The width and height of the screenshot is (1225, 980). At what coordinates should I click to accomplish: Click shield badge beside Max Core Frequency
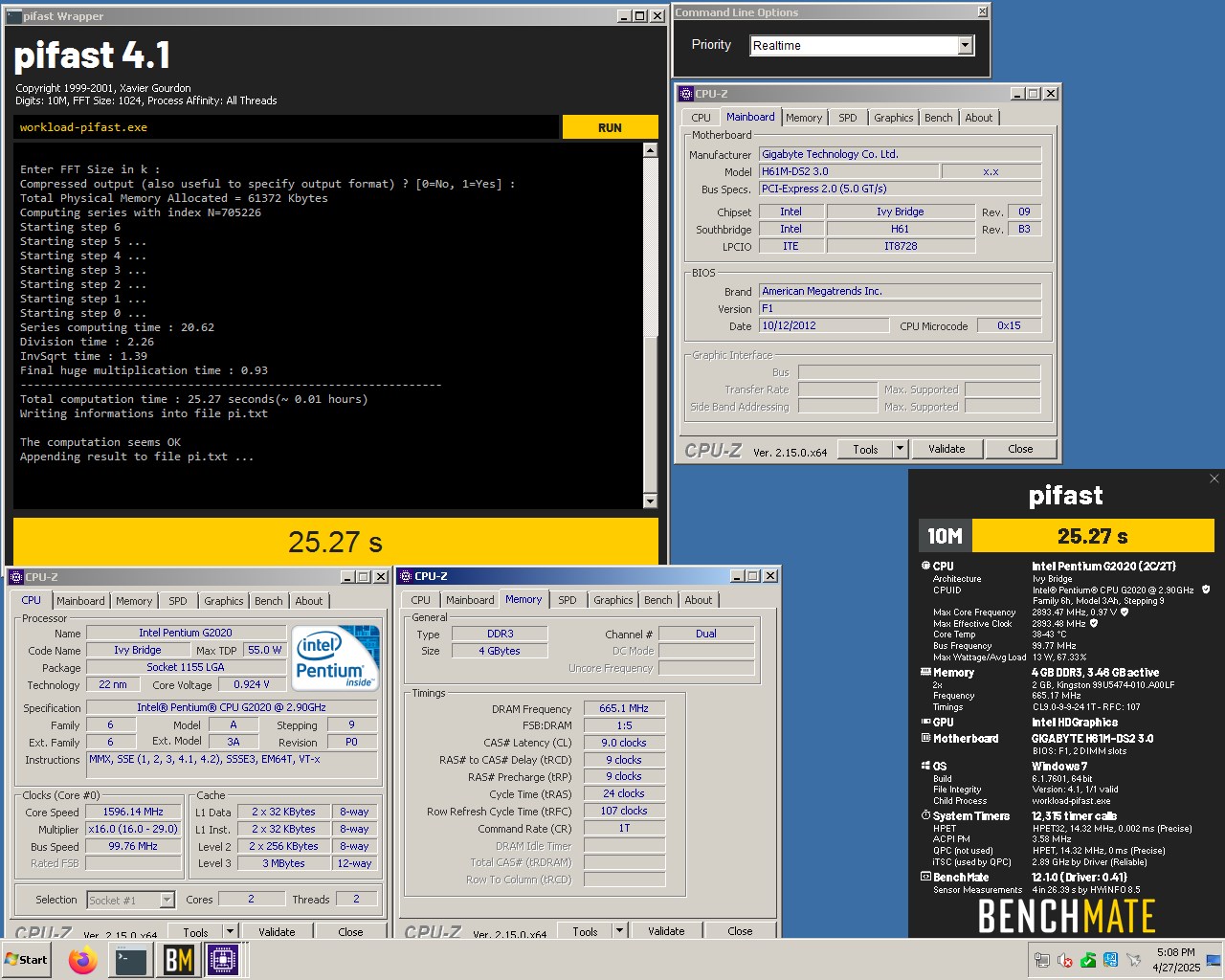pos(1125,612)
